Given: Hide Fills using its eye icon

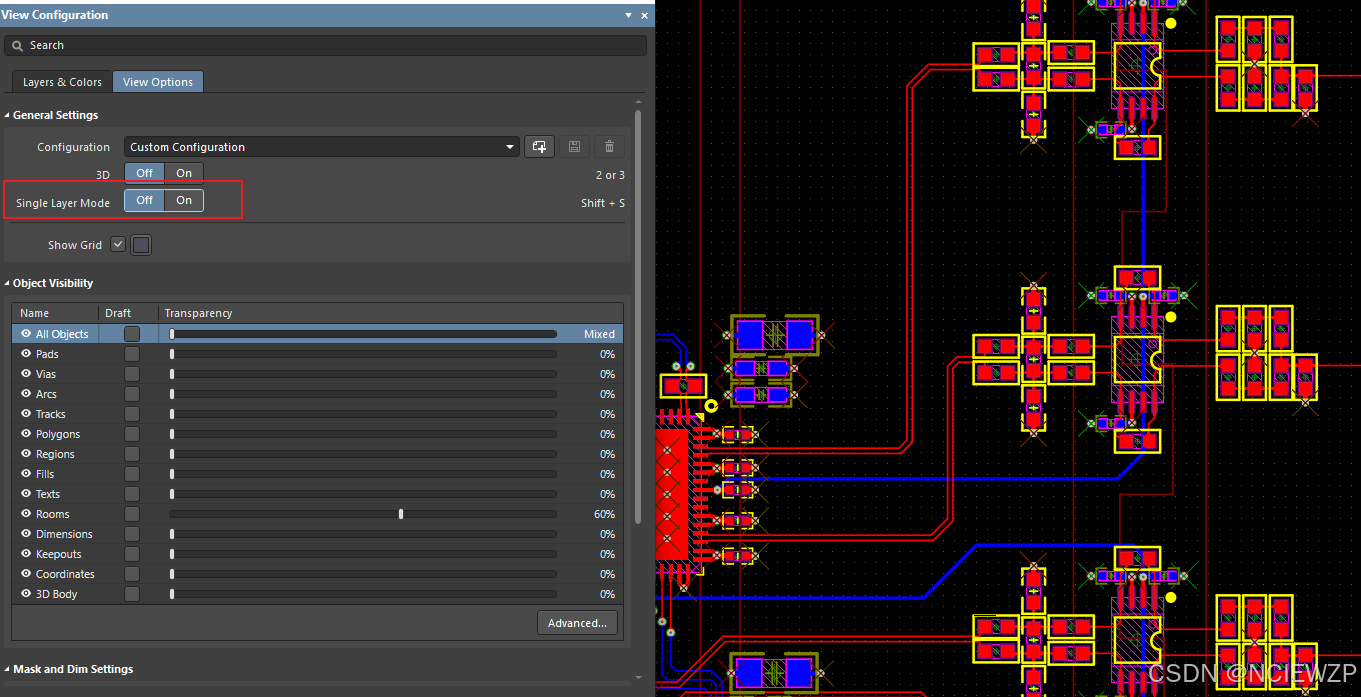Looking at the screenshot, I should tap(26, 474).
